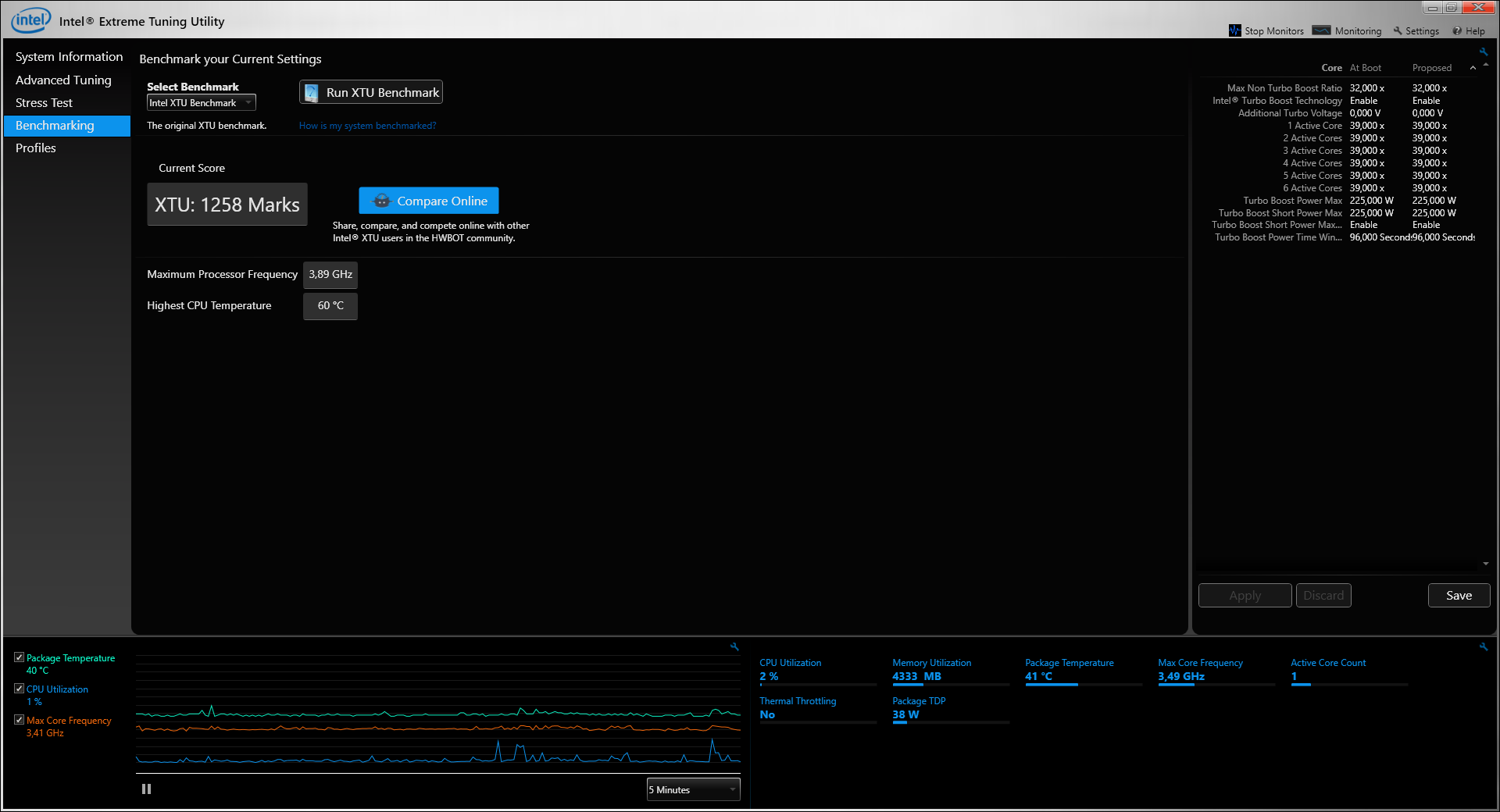Open the Select Benchmark dropdown
The image size is (1500, 812).
coord(201,102)
